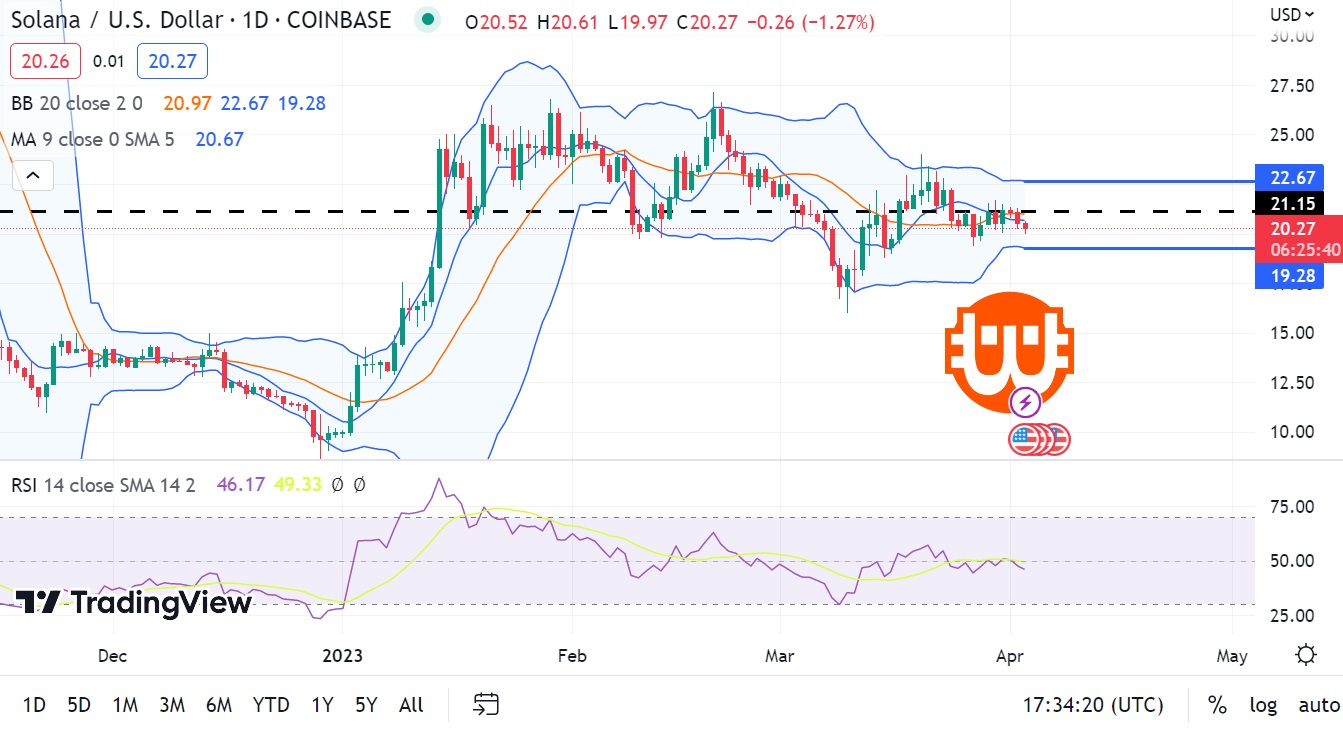Click the sell price 20.26 button
1343x729 pixels.
[x=45, y=62]
